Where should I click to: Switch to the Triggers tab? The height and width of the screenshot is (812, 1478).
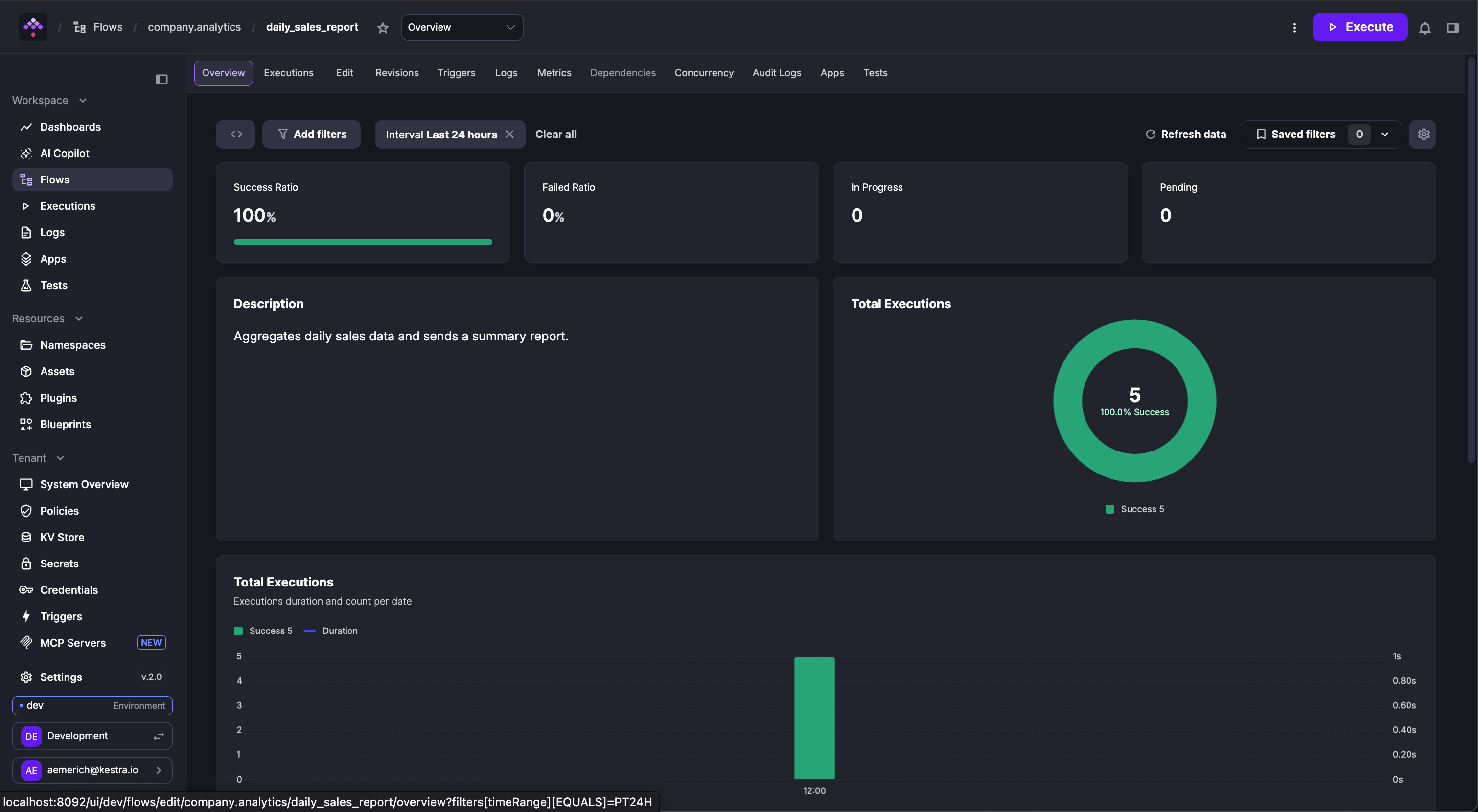[x=456, y=73]
